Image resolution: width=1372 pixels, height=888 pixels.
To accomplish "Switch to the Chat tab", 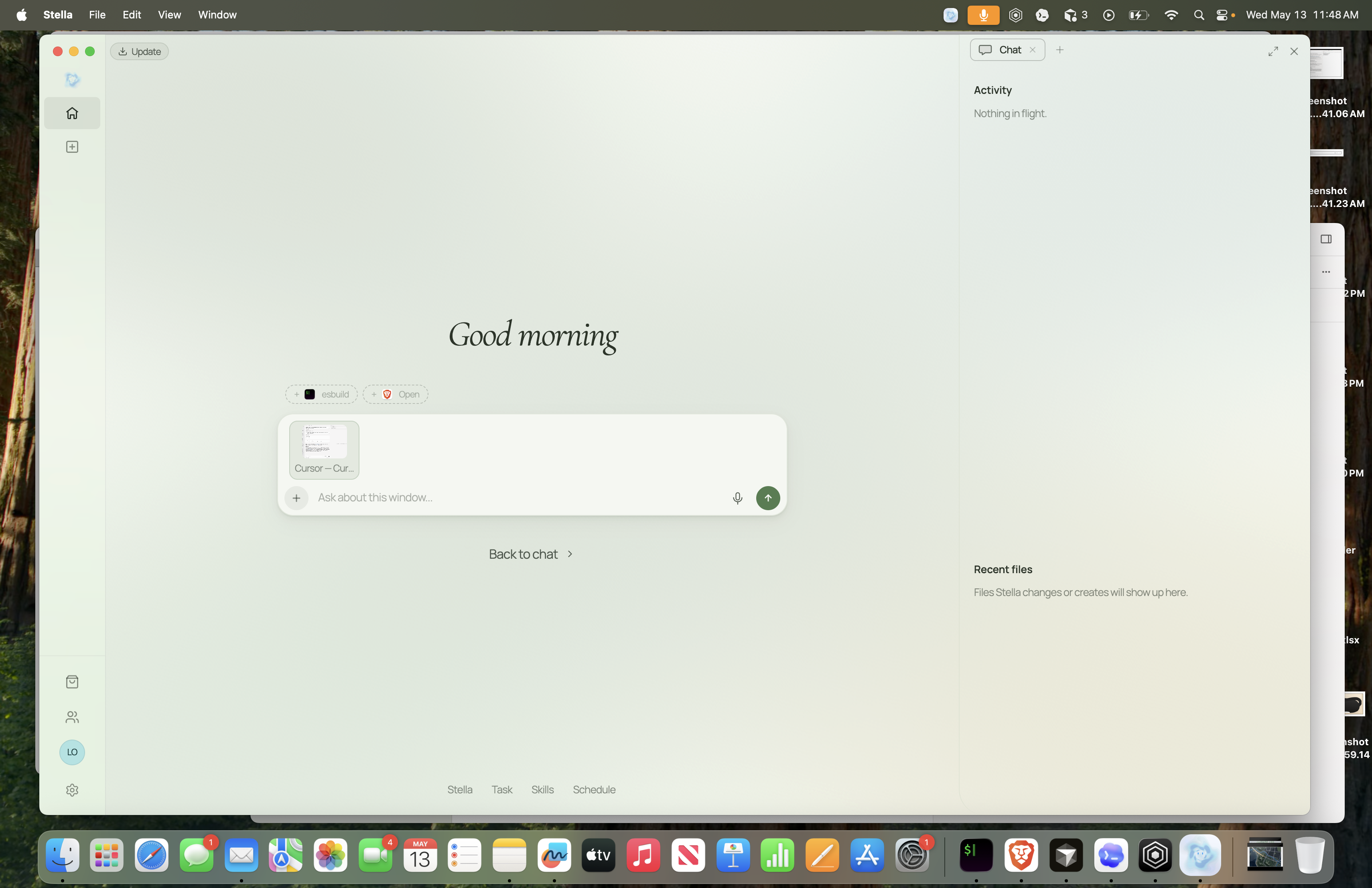I will 1007,50.
